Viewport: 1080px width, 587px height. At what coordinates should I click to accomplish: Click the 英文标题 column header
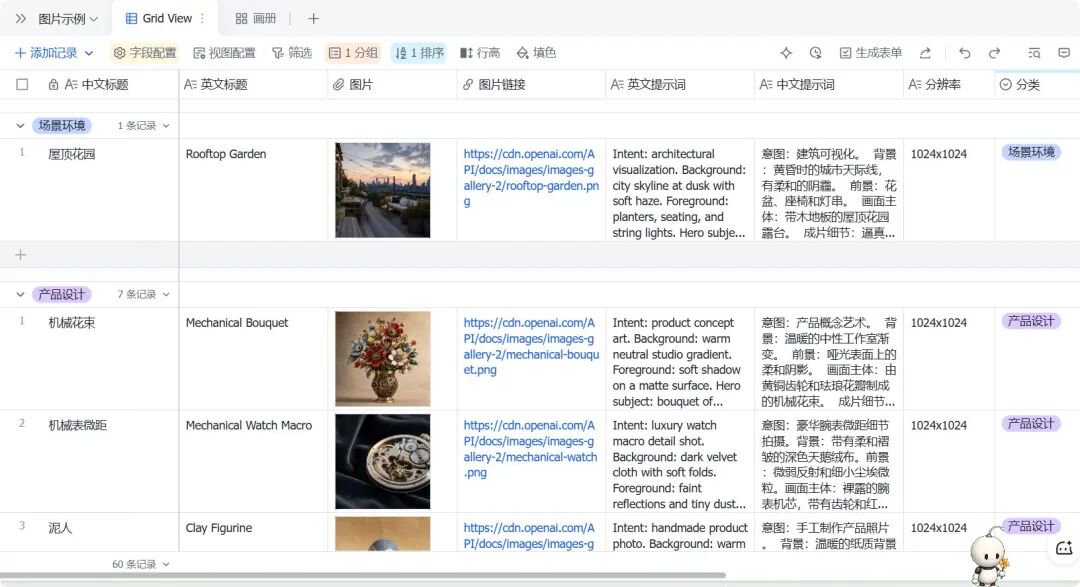click(253, 85)
